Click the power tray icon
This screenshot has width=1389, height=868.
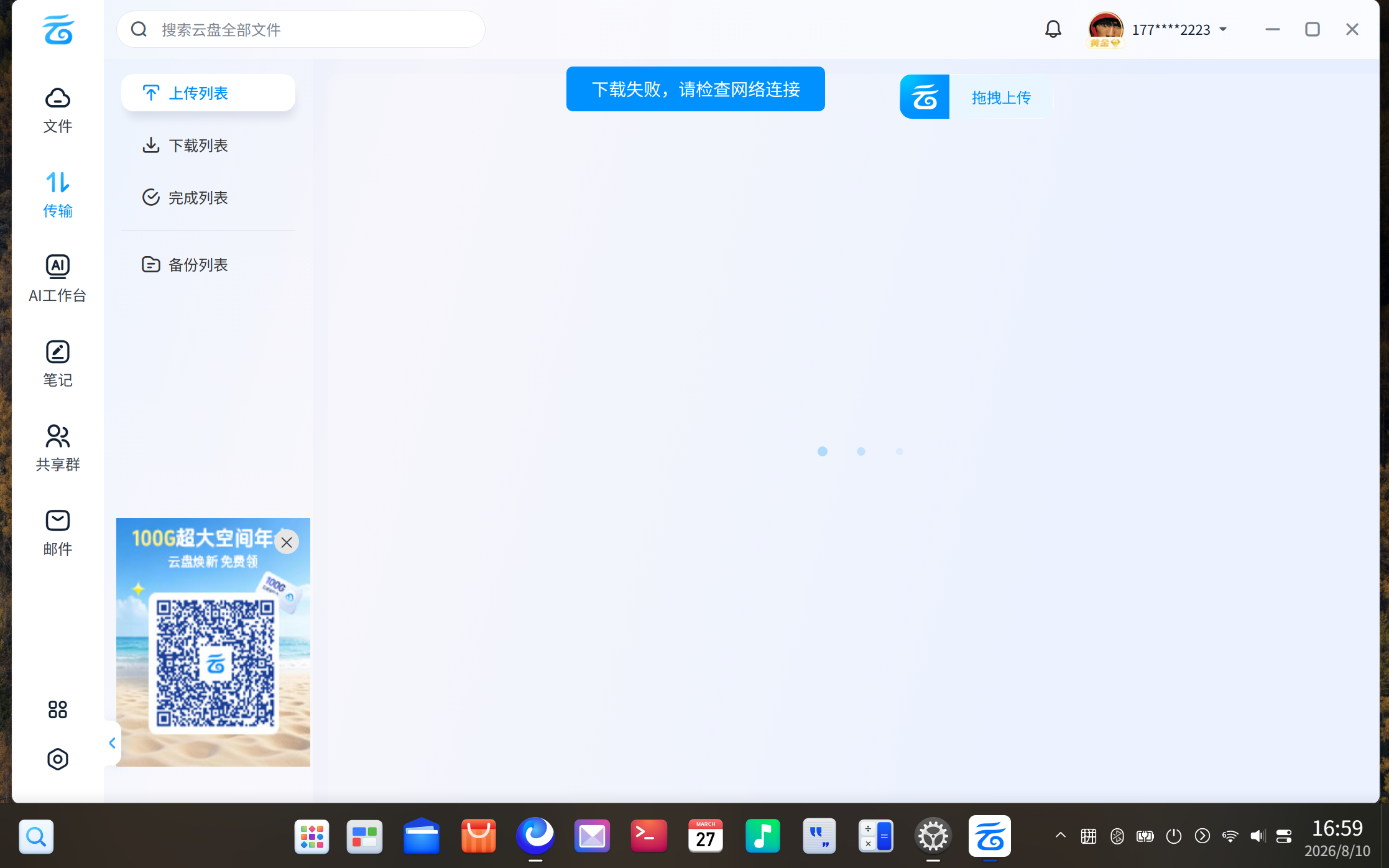coord(1174,836)
